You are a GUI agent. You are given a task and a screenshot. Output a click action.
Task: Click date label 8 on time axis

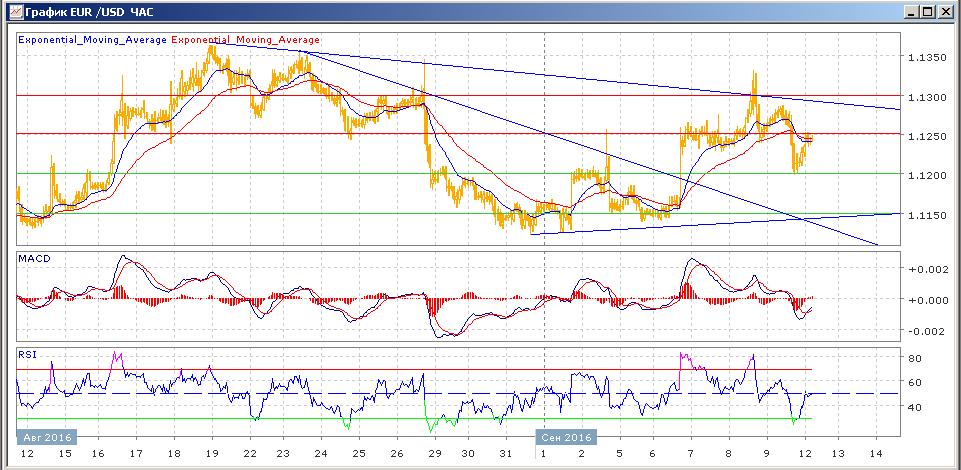[728, 454]
